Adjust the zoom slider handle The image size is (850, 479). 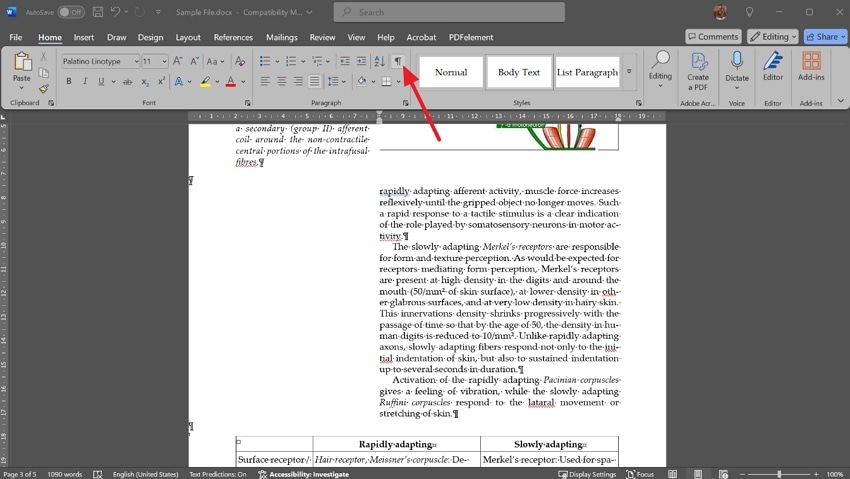(779, 474)
